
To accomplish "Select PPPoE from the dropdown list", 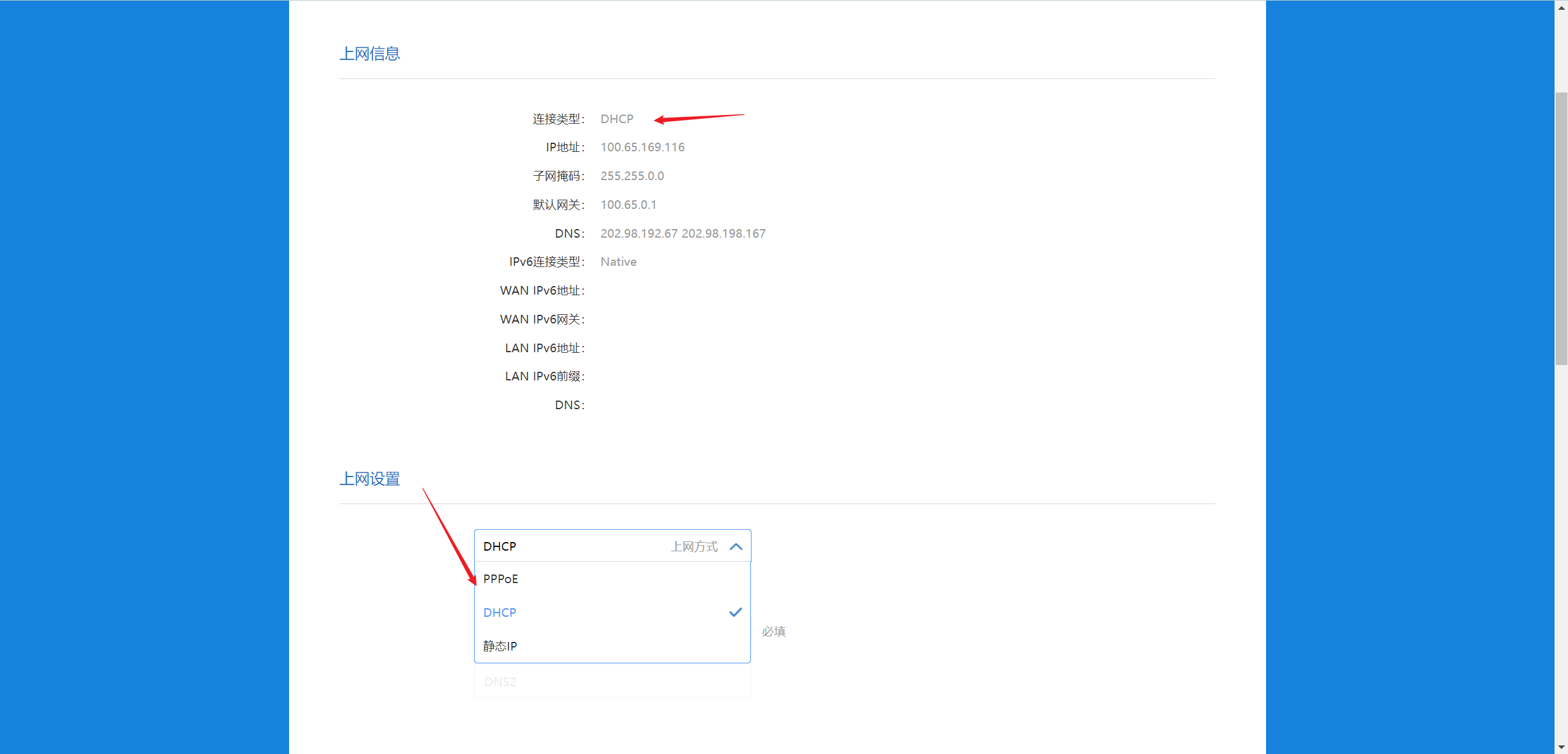I will click(x=500, y=579).
